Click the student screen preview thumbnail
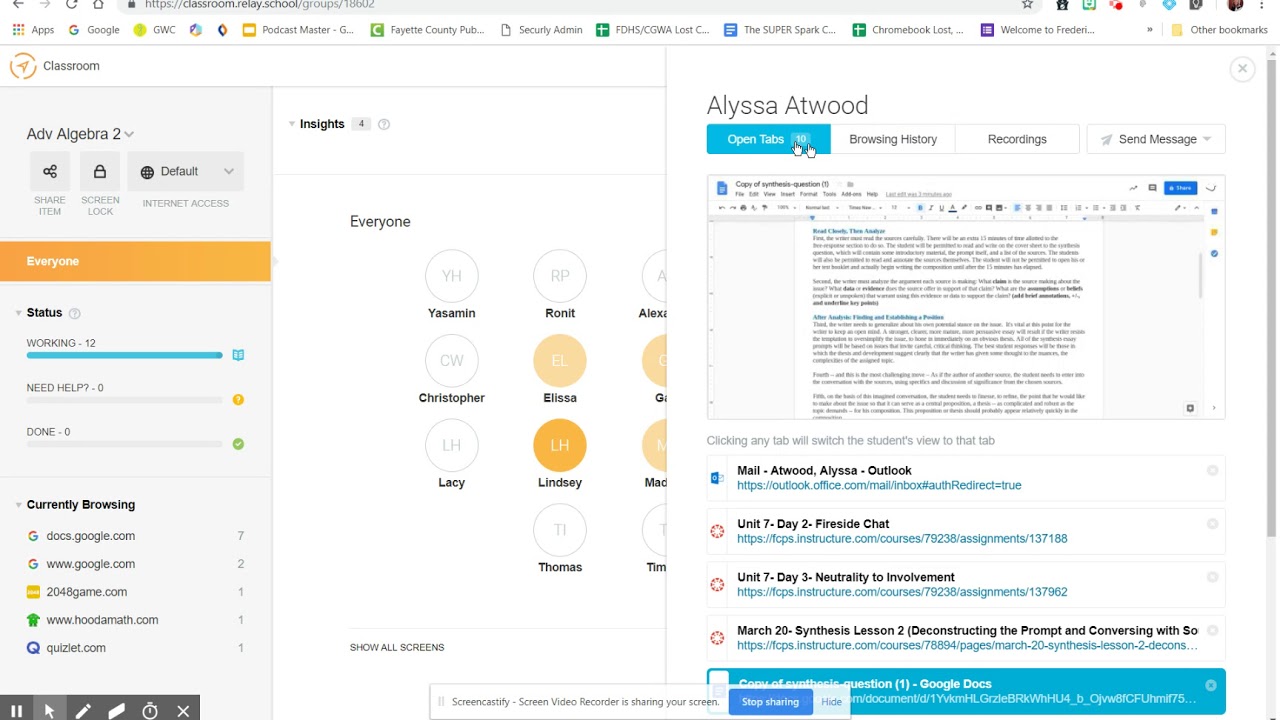The height and width of the screenshot is (720, 1280). (x=966, y=298)
